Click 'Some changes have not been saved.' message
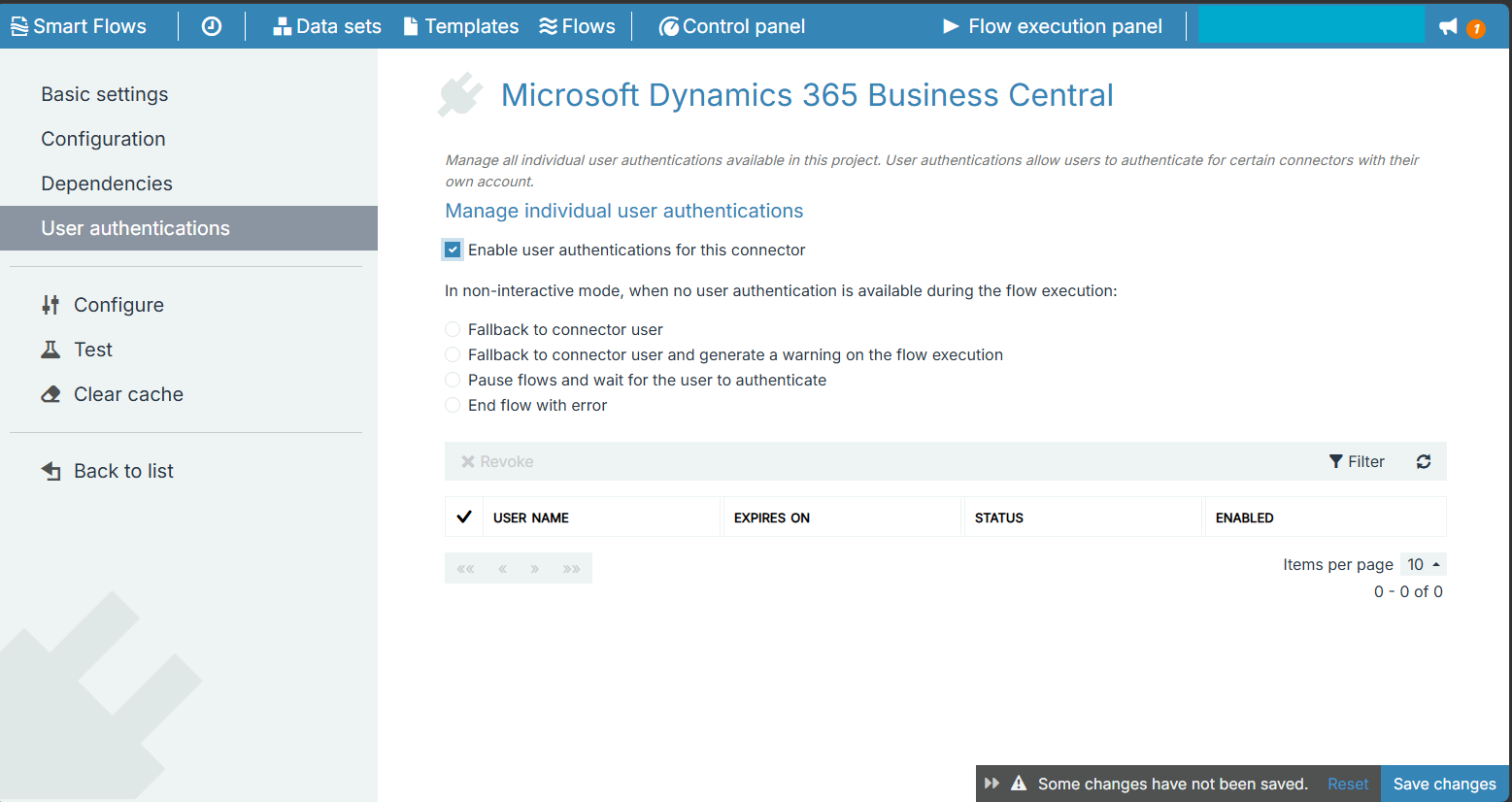Screen dimensions: 1512x802 coord(1173,784)
